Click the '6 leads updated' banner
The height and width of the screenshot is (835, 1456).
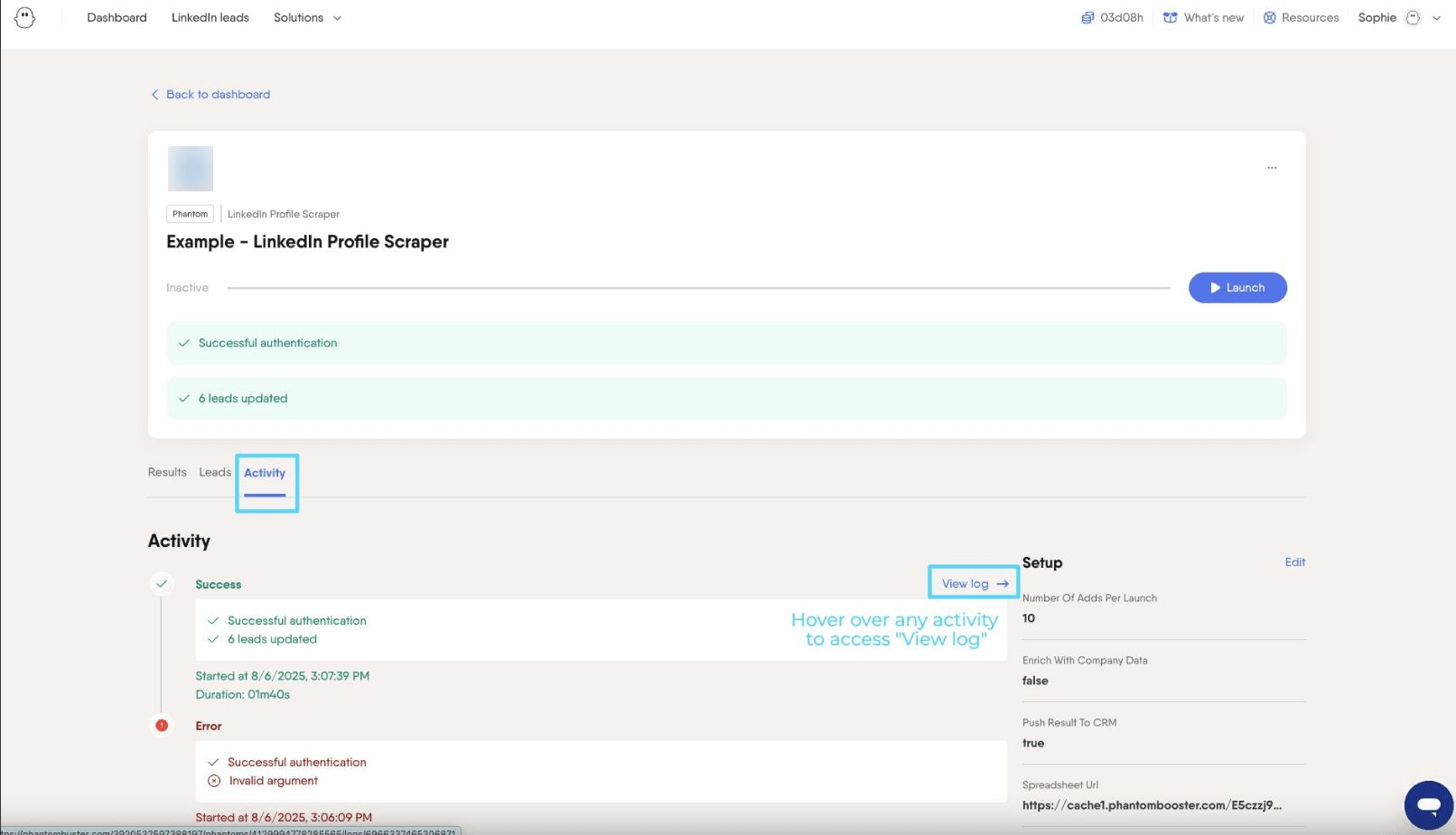pos(726,398)
